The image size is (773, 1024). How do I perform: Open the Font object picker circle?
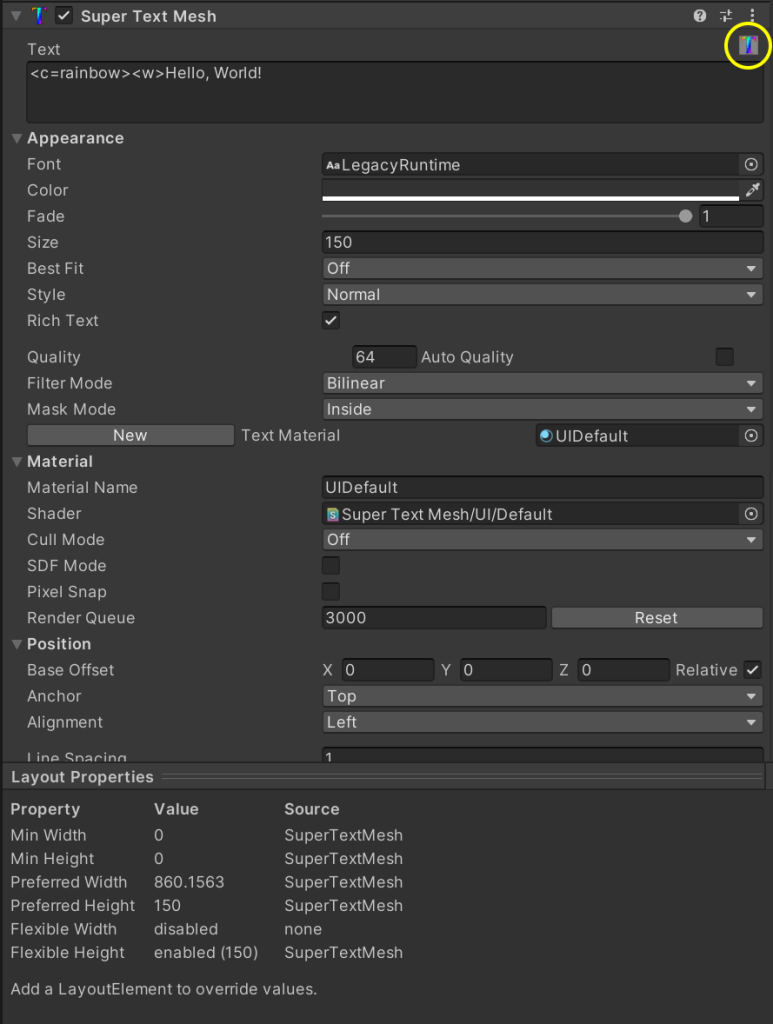point(751,165)
